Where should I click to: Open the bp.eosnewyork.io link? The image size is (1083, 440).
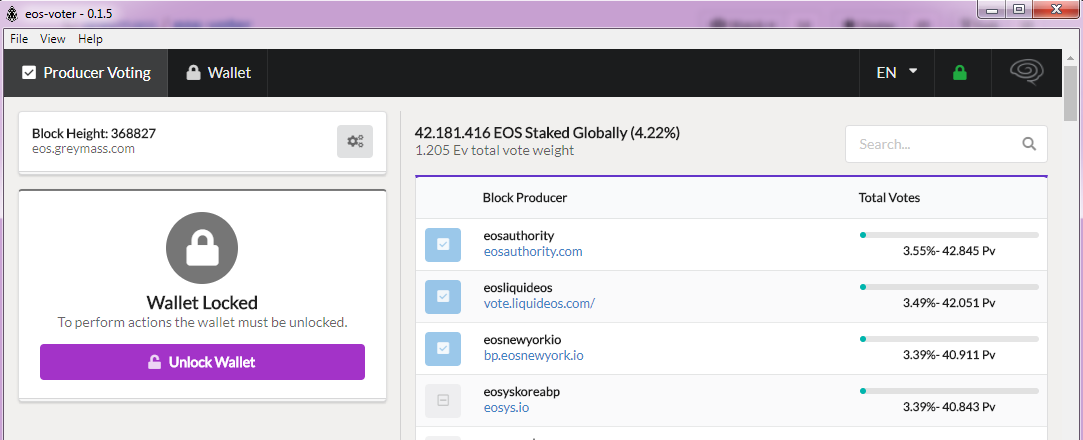coord(534,356)
